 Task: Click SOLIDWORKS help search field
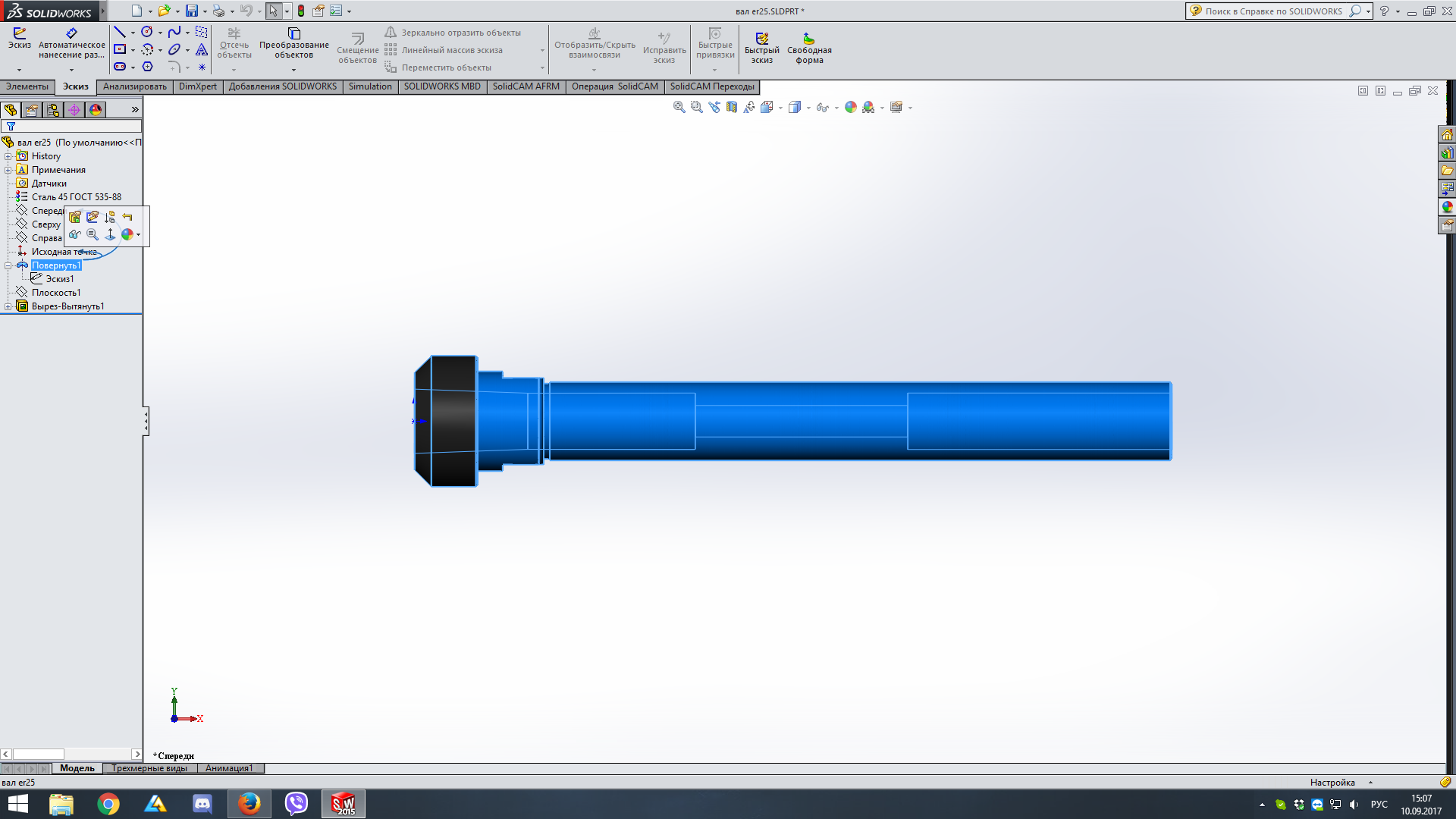1274,11
